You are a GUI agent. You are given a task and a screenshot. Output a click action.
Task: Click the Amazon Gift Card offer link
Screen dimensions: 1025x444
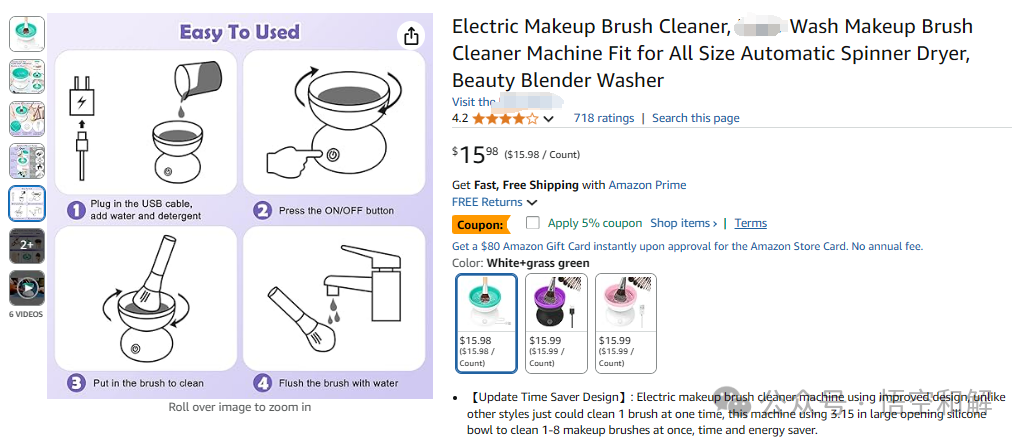click(x=688, y=247)
